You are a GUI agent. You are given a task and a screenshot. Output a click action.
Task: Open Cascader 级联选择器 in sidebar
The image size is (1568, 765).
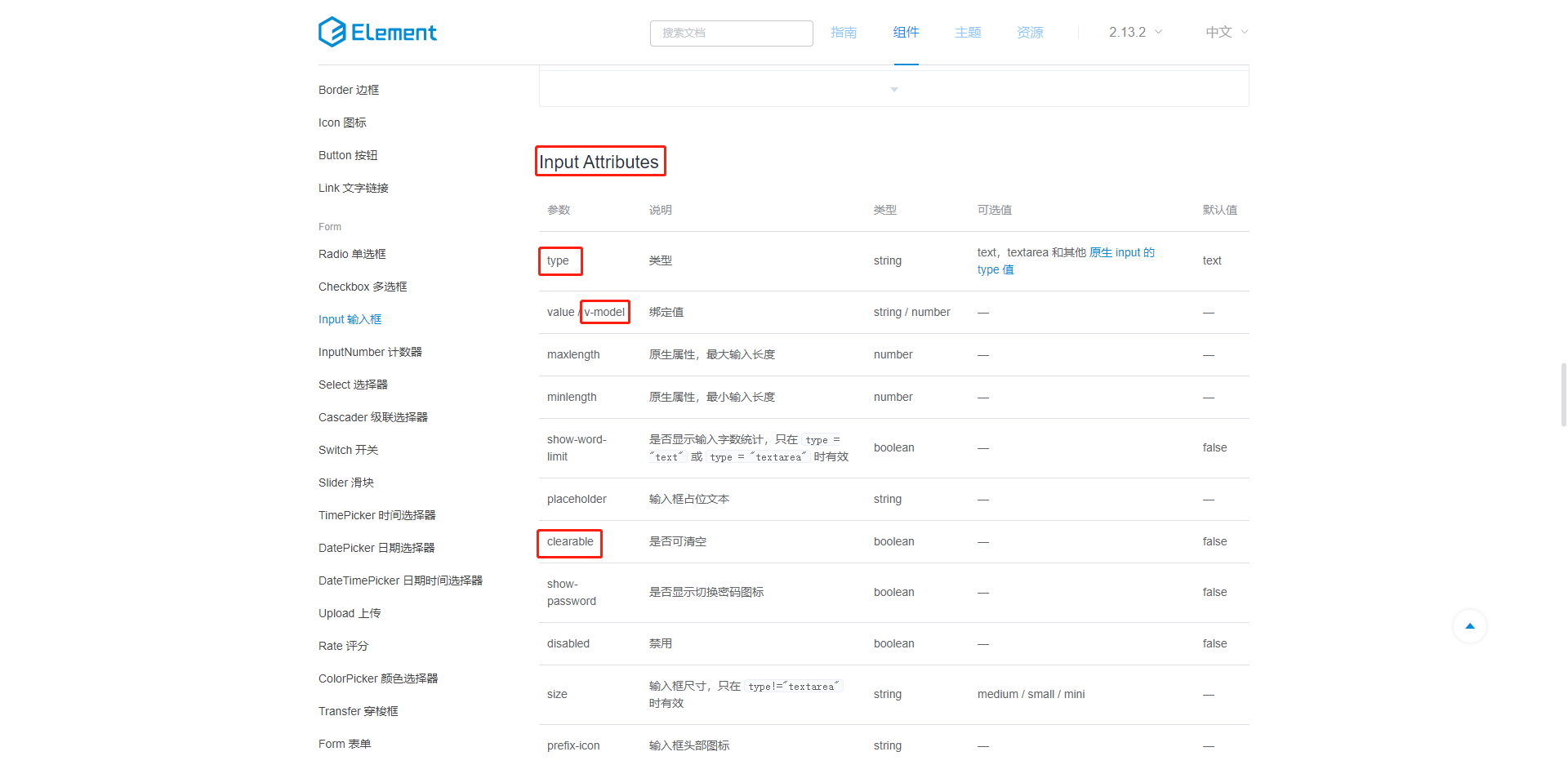pos(373,417)
